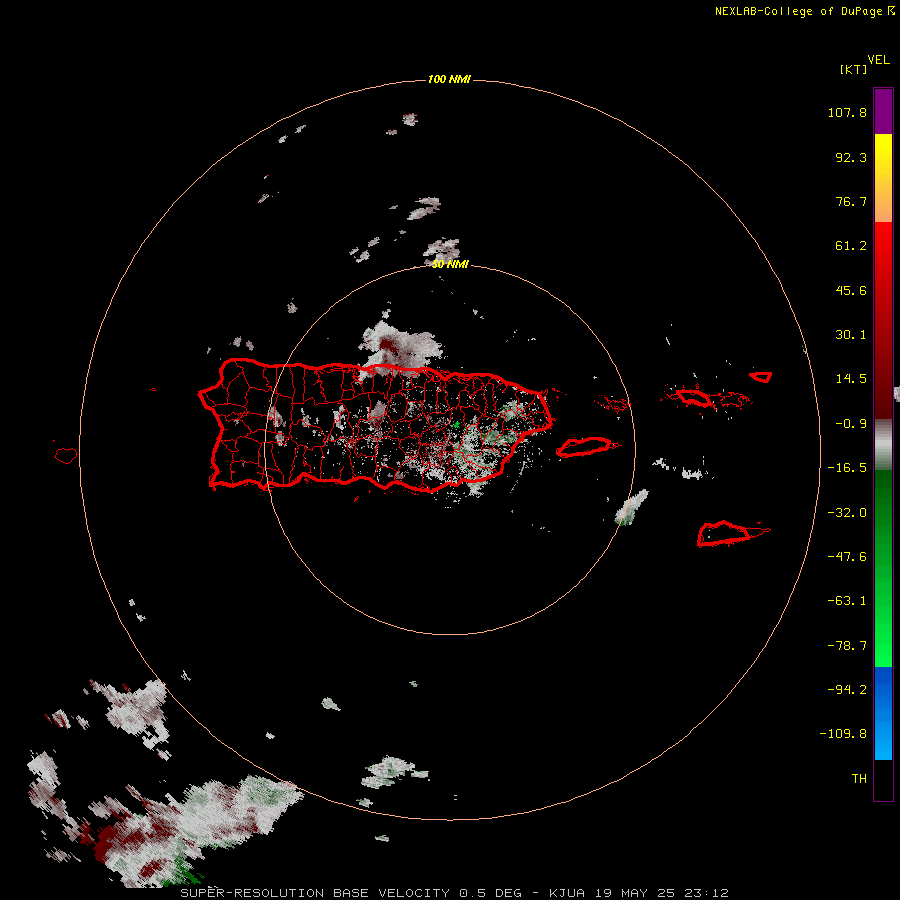The height and width of the screenshot is (900, 900).
Task: Select the 76.7 legend value
Action: pyautogui.click(x=851, y=201)
